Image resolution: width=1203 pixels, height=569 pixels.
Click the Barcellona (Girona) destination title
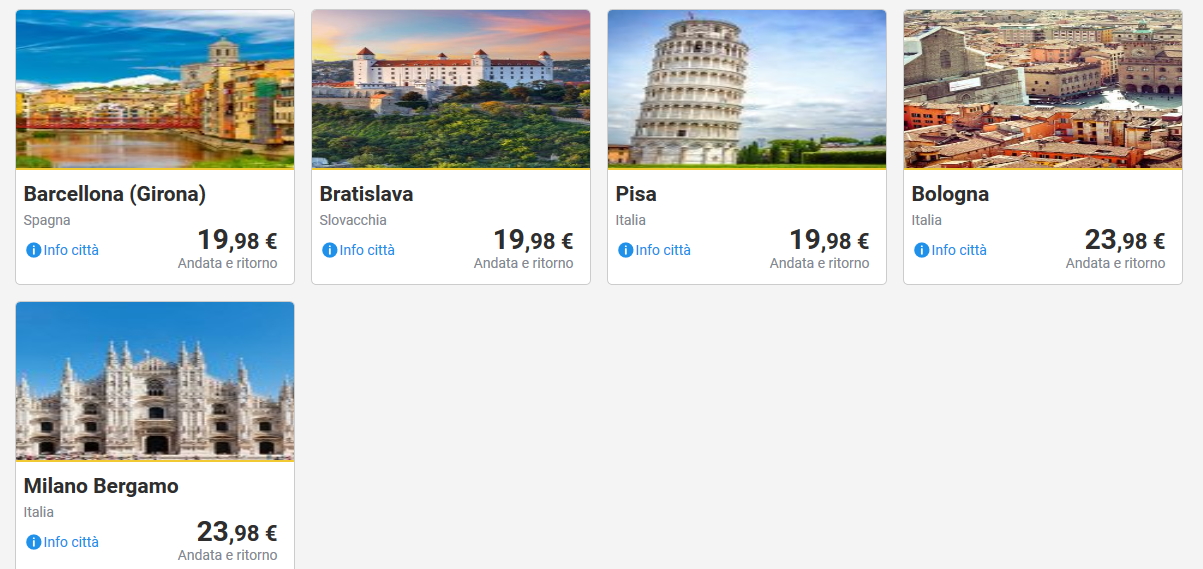pyautogui.click(x=115, y=194)
